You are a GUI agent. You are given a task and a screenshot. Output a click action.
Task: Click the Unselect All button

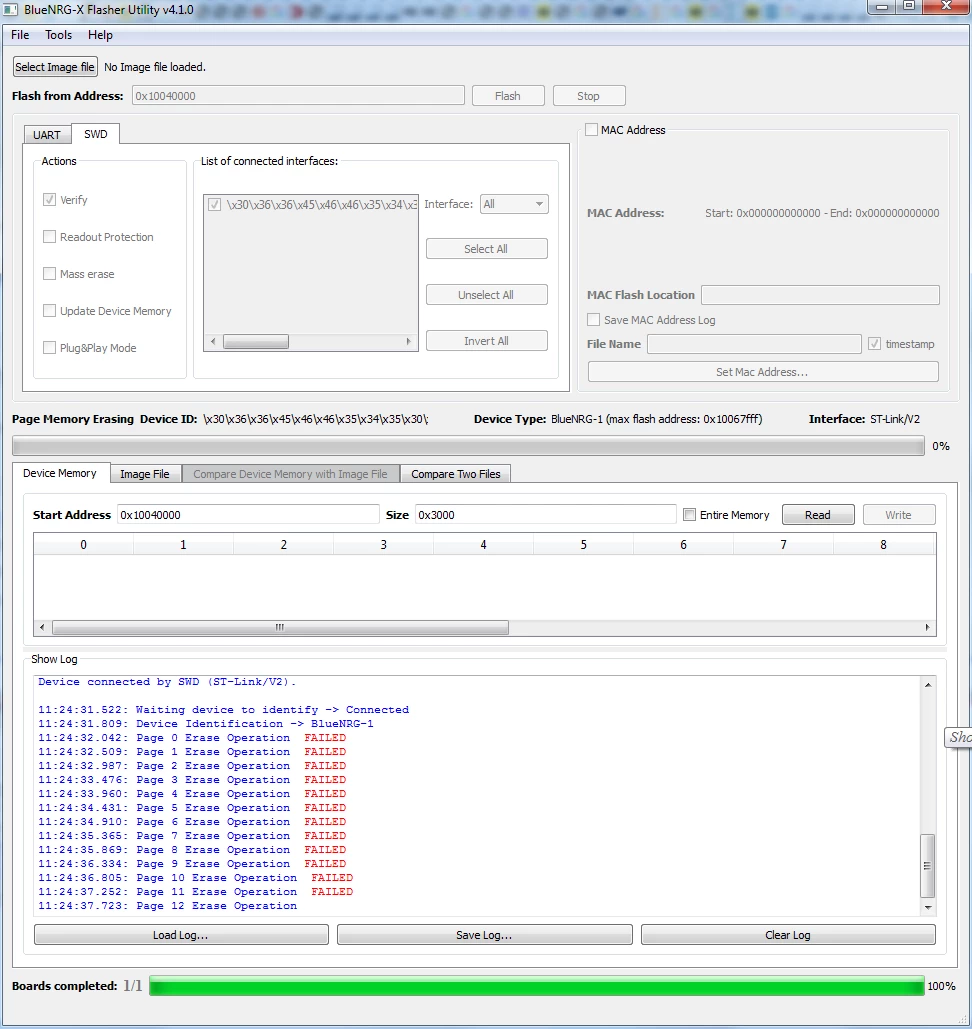(x=486, y=295)
